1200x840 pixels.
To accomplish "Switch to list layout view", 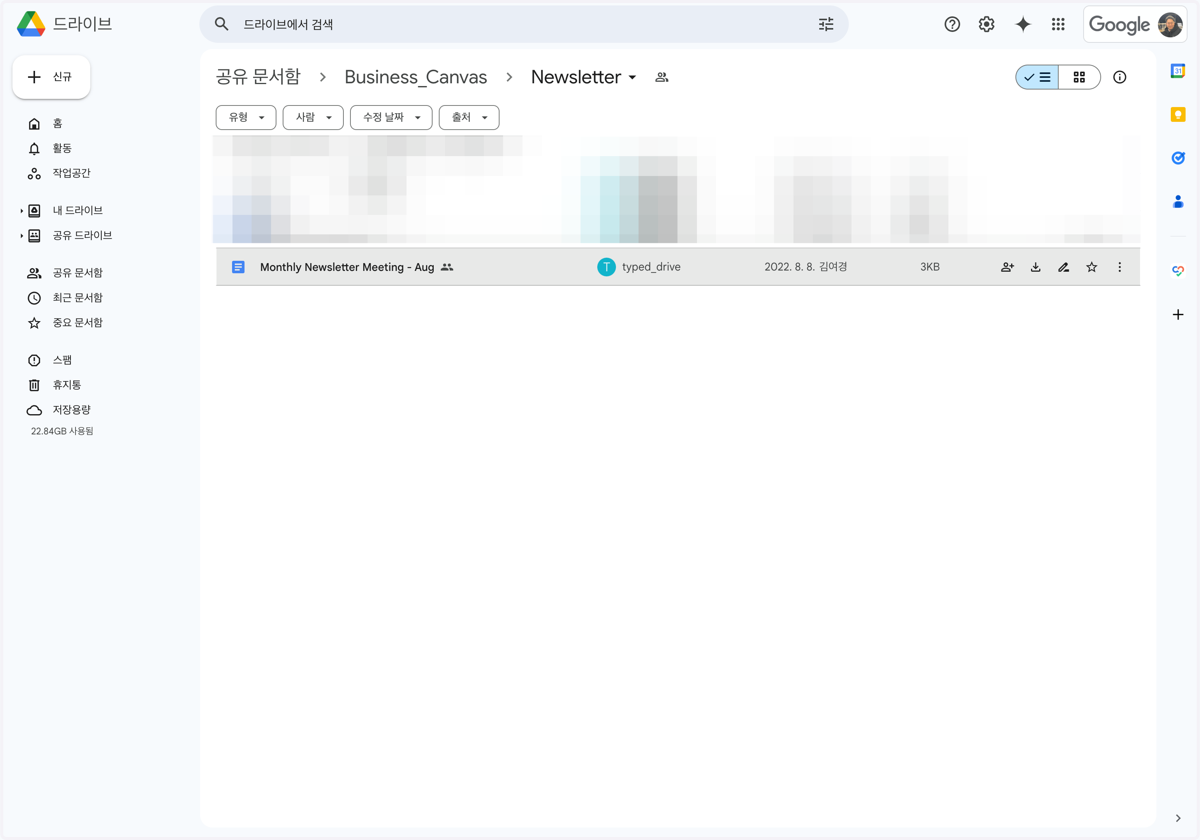I will (x=1038, y=77).
